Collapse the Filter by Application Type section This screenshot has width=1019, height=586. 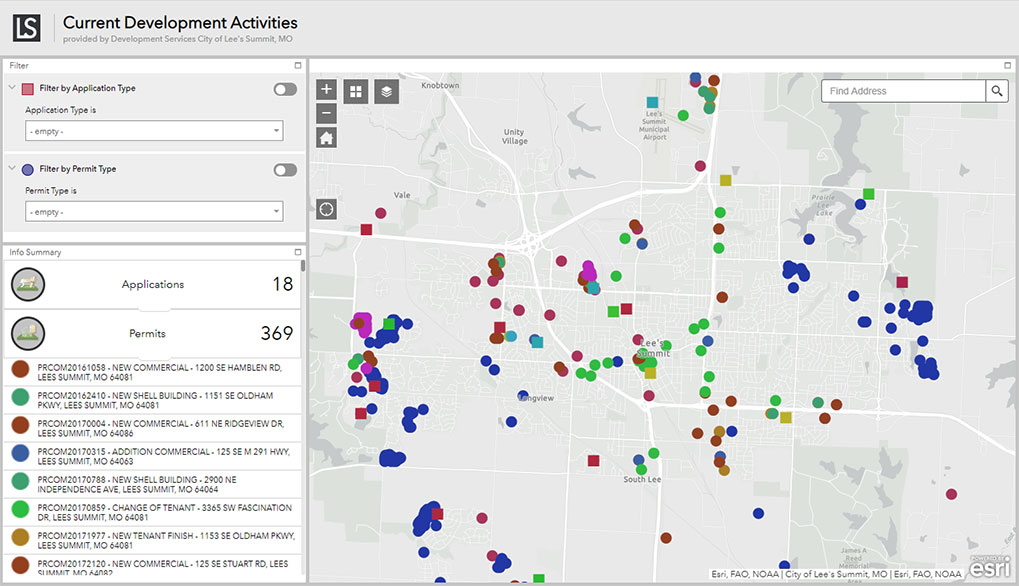point(12,88)
